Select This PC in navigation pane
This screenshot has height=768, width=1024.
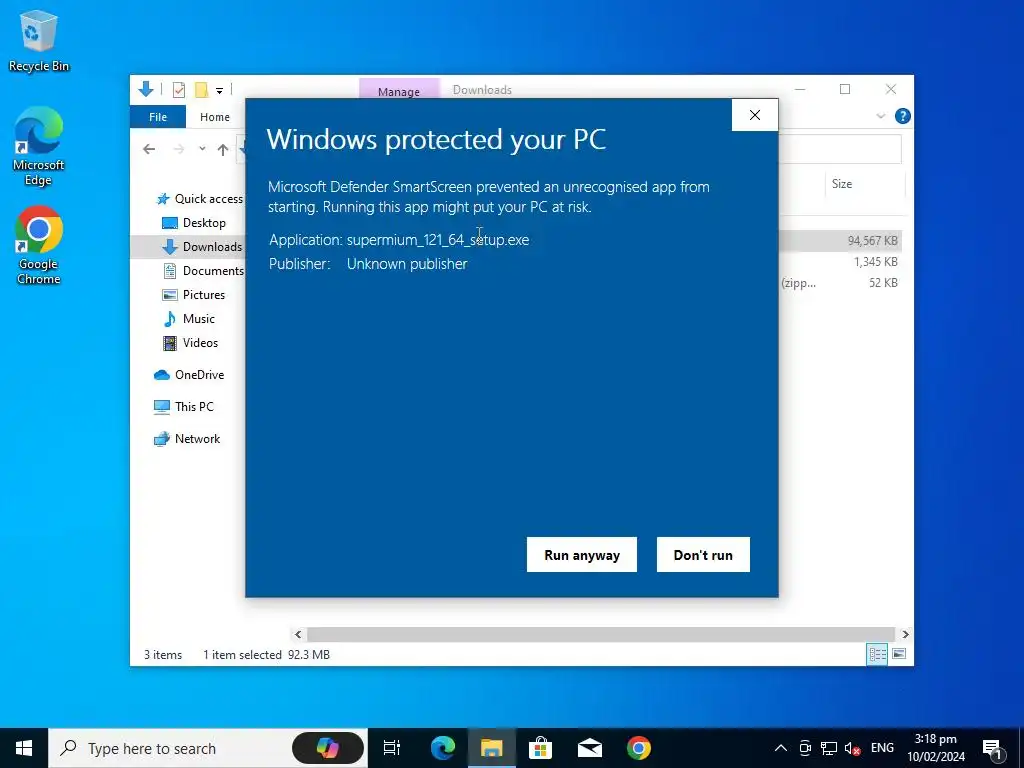184,406
